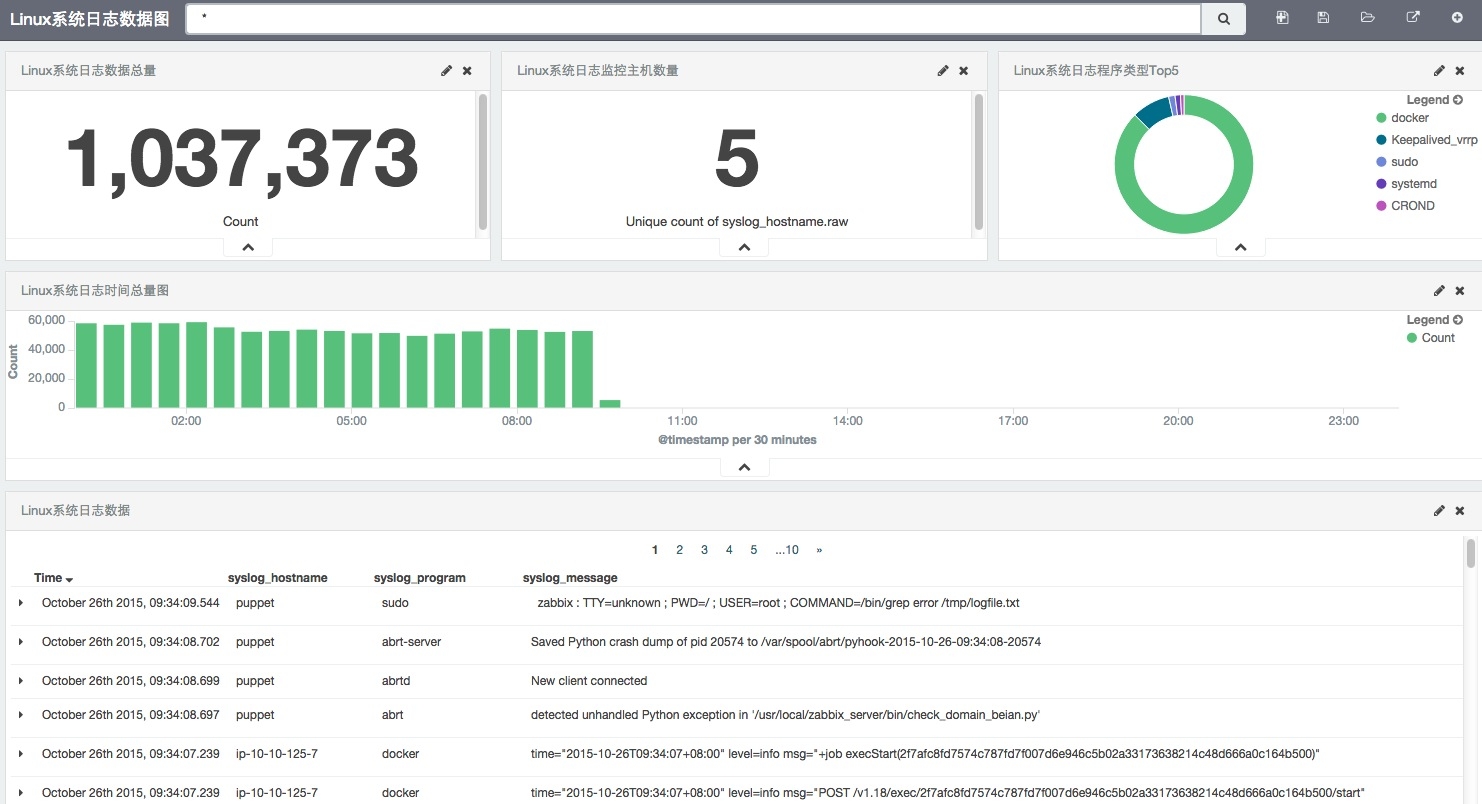Click the scrollbar of the Count metric panel
1482x804 pixels.
click(x=483, y=162)
